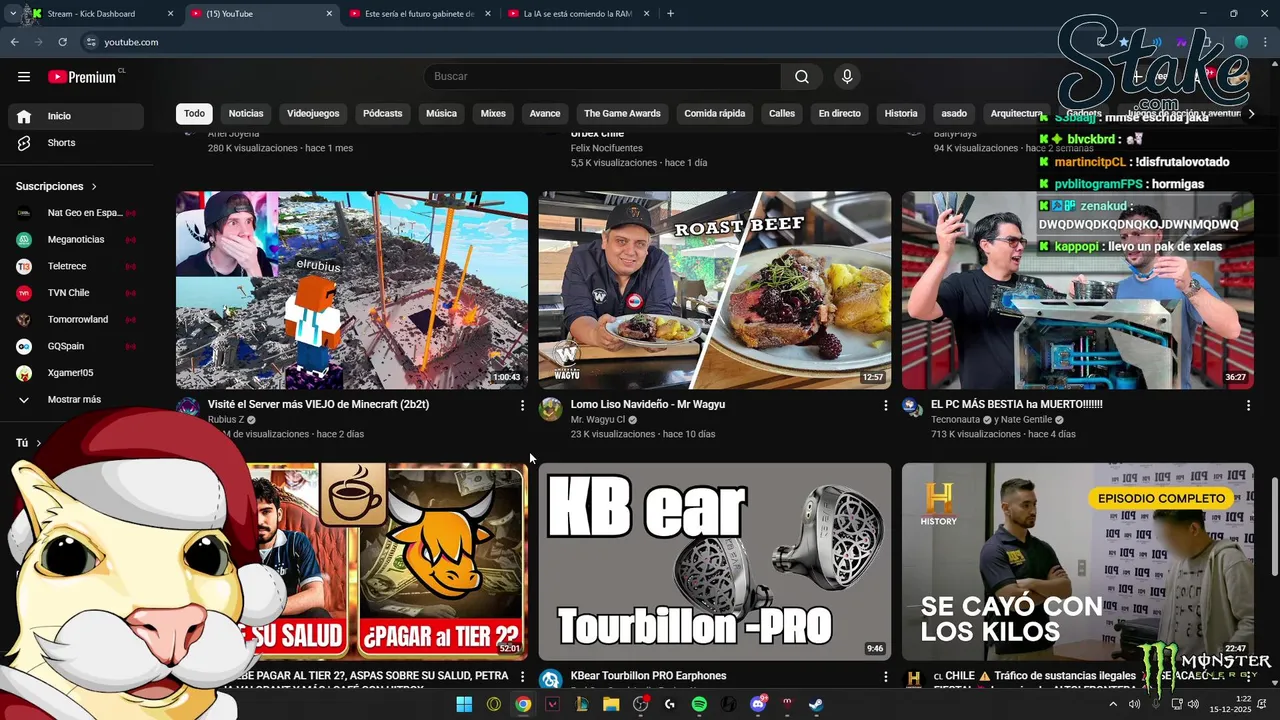Open 'EL PC MÁS BESTIA ha MUERTO' title

click(1017, 405)
